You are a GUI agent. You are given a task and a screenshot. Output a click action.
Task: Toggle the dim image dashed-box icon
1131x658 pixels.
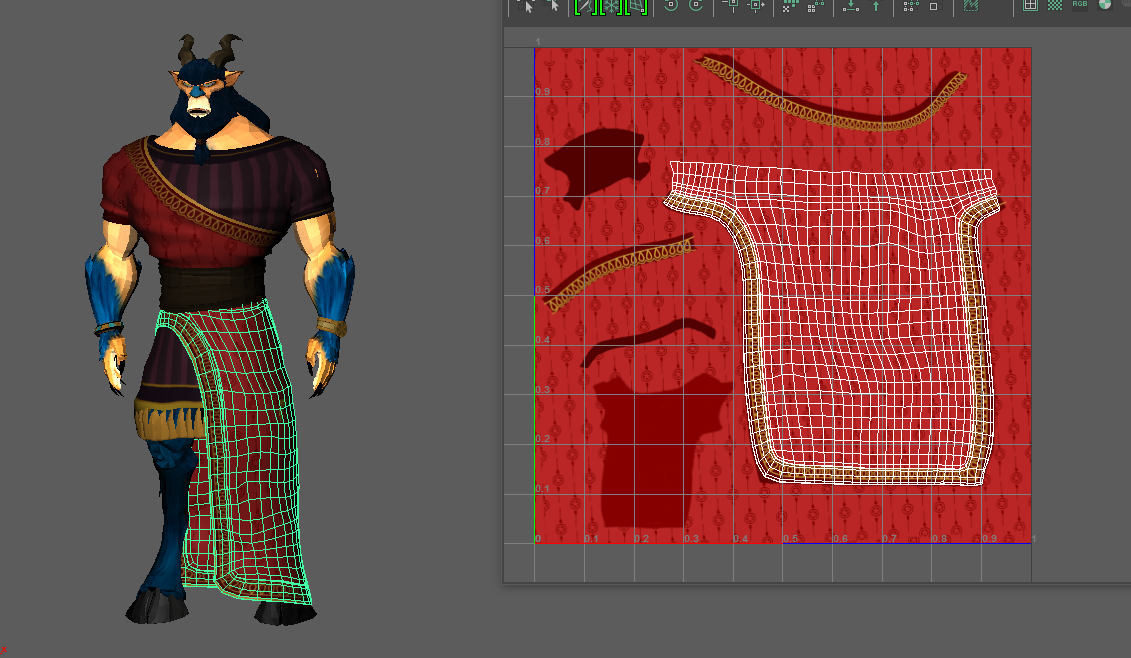point(970,6)
